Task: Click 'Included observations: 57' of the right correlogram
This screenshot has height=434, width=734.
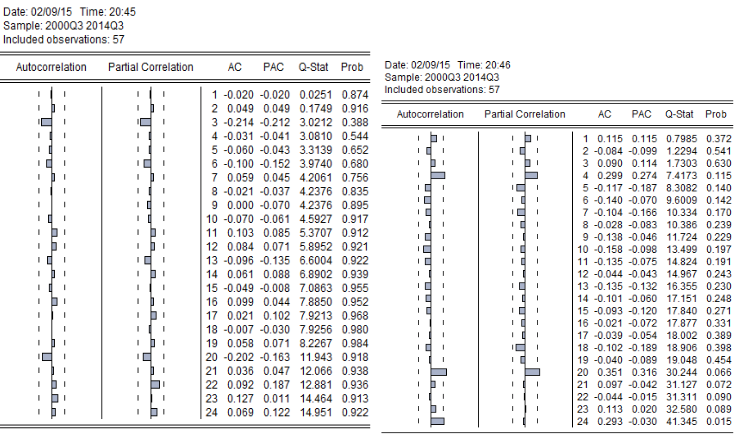Action: coord(442,89)
